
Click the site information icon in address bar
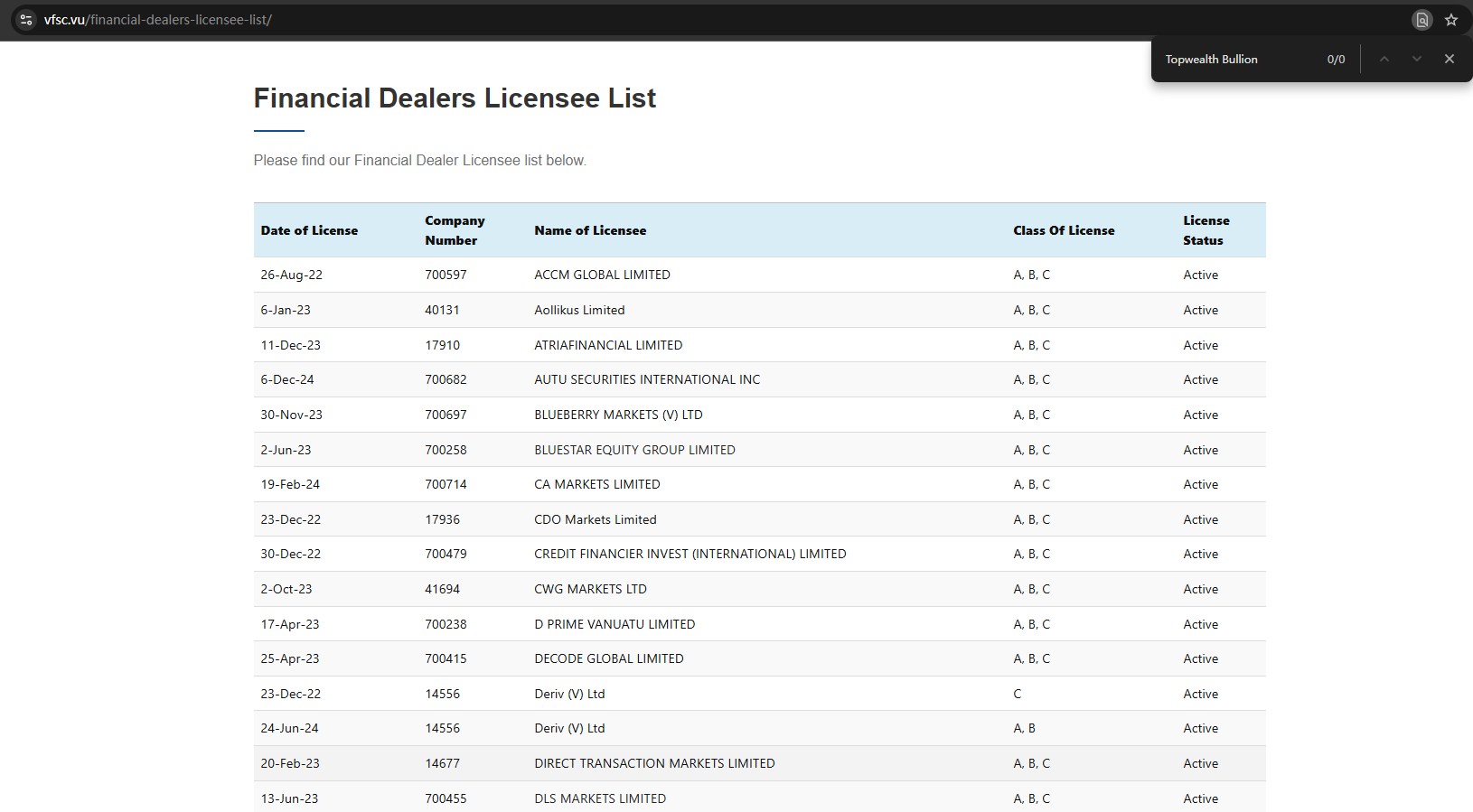pos(26,19)
